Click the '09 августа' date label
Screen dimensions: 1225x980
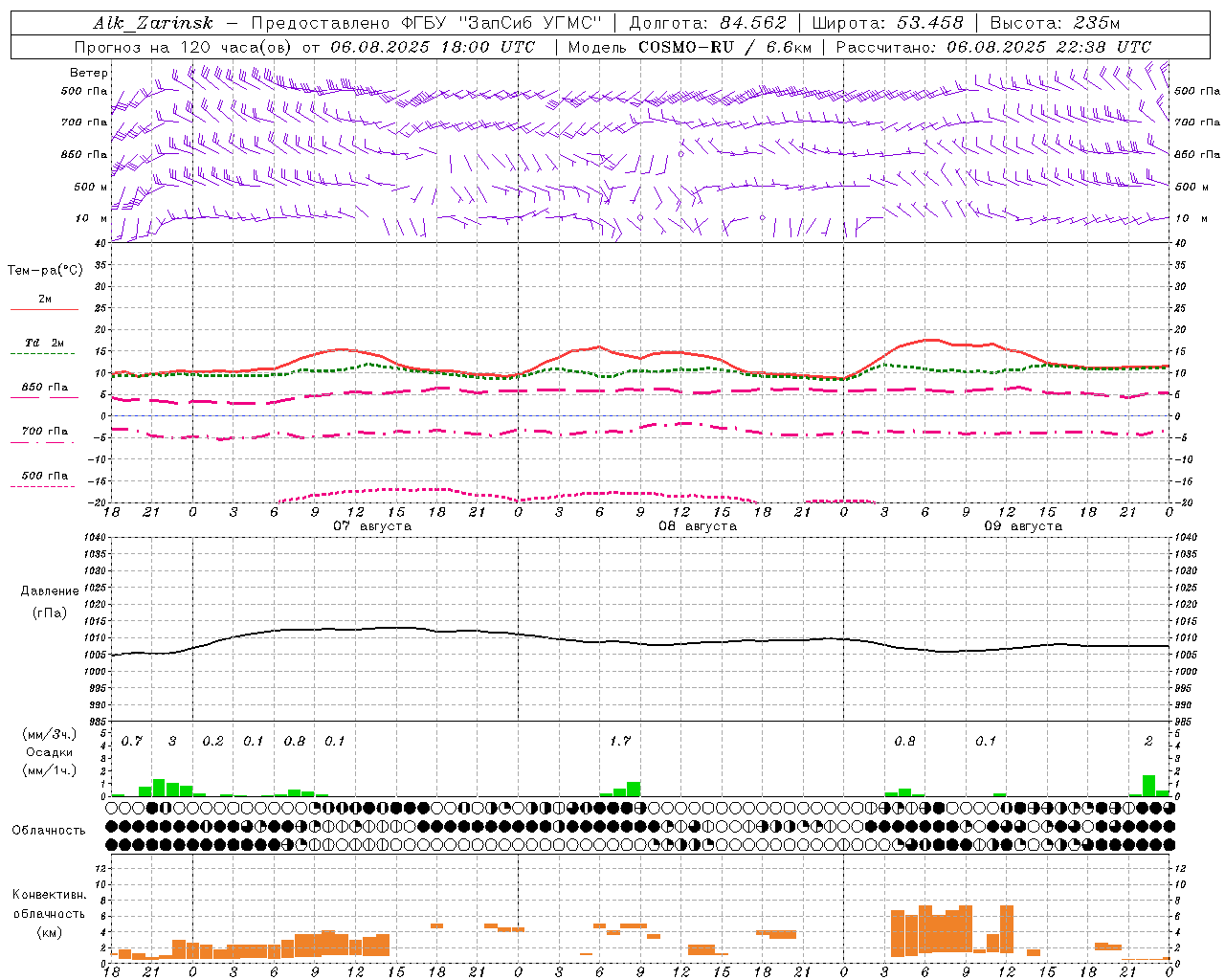pos(1023,526)
